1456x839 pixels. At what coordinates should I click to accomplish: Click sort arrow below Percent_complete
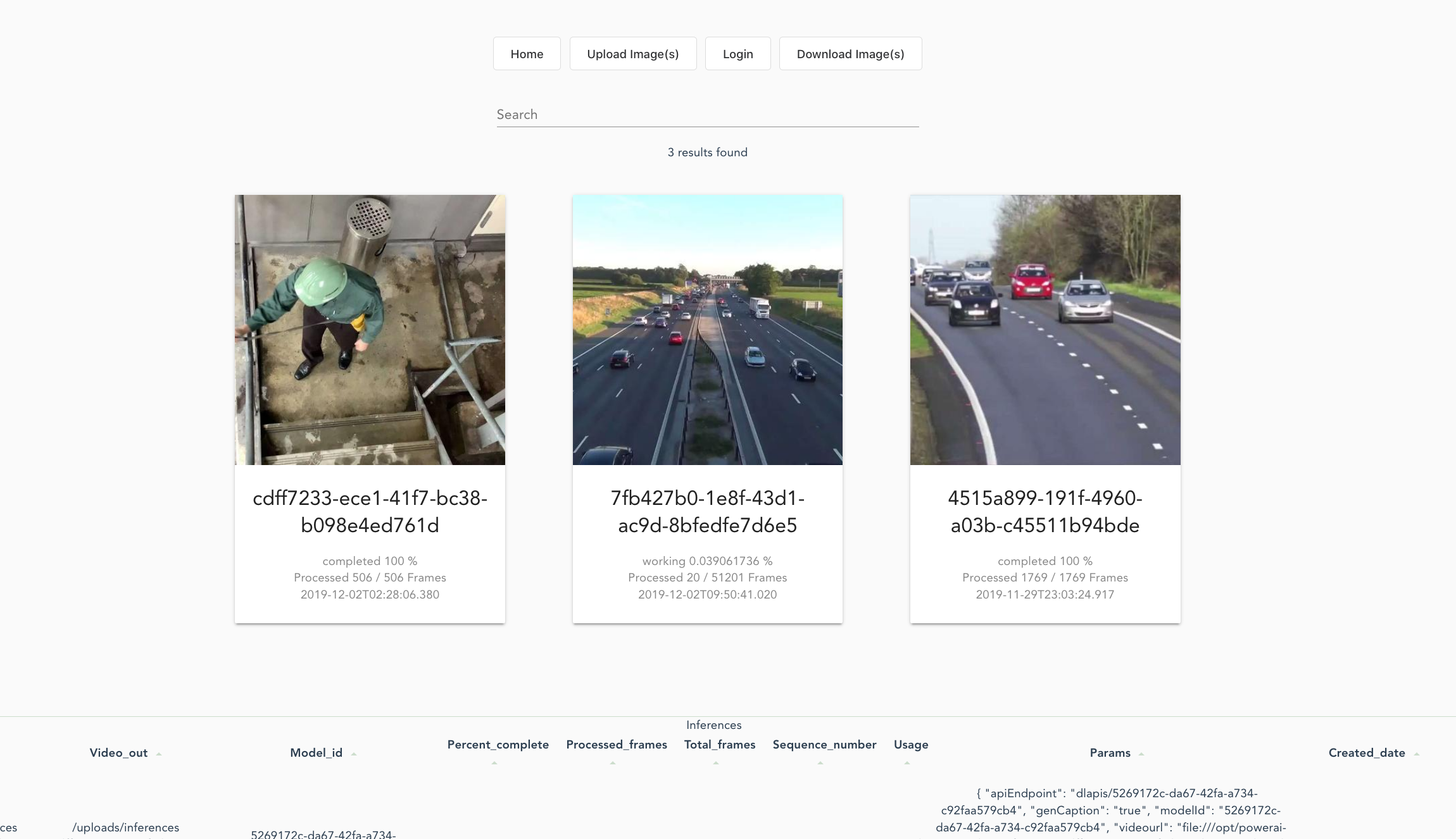(x=494, y=763)
